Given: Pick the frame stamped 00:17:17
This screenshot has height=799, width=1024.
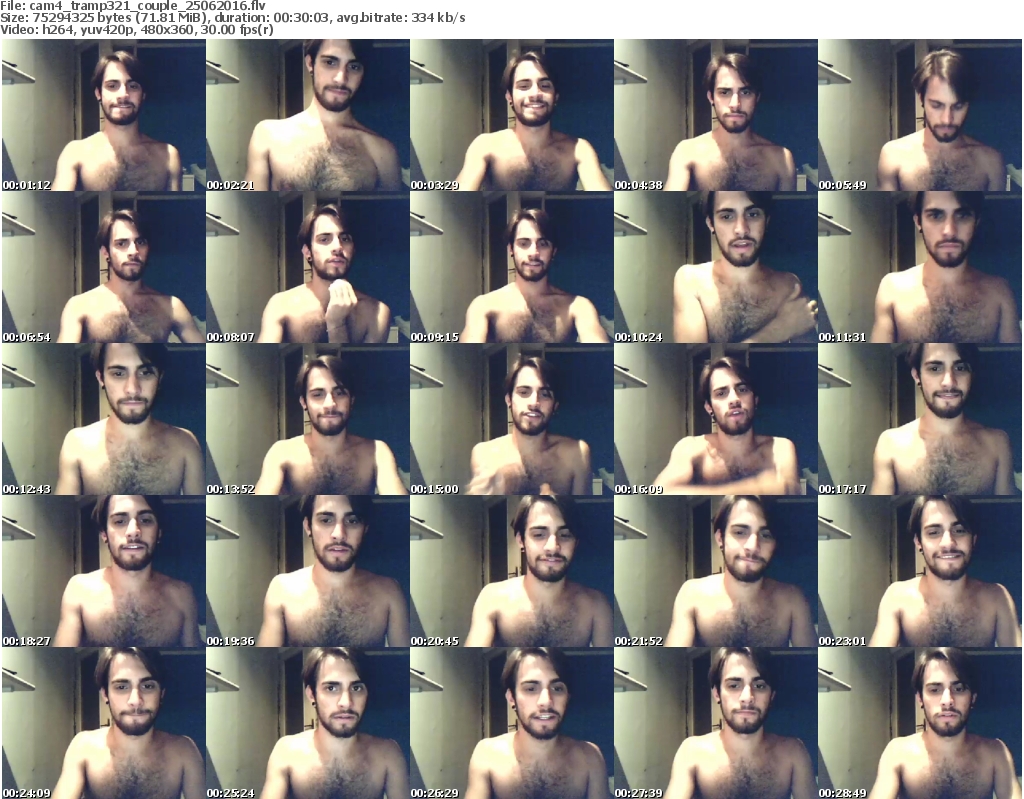Looking at the screenshot, I should tap(920, 419).
